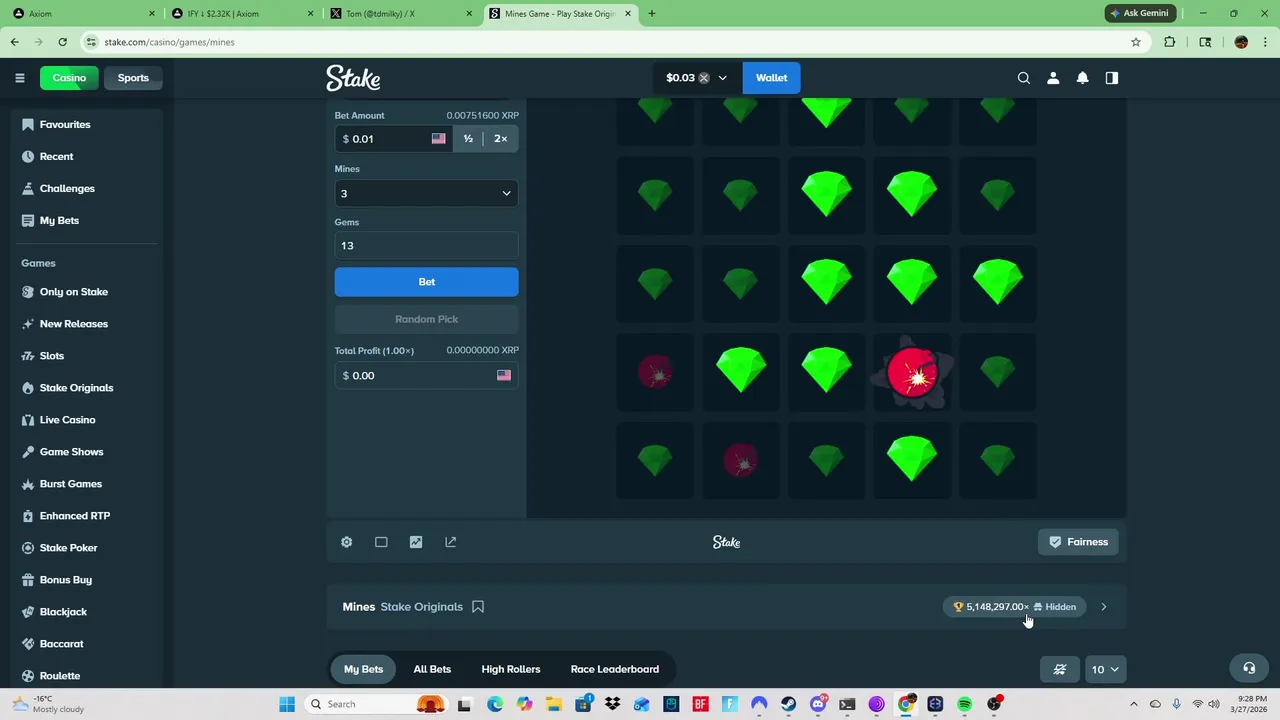Open the notifications bell
Screen dimensions: 1280x720
pos(1082,78)
